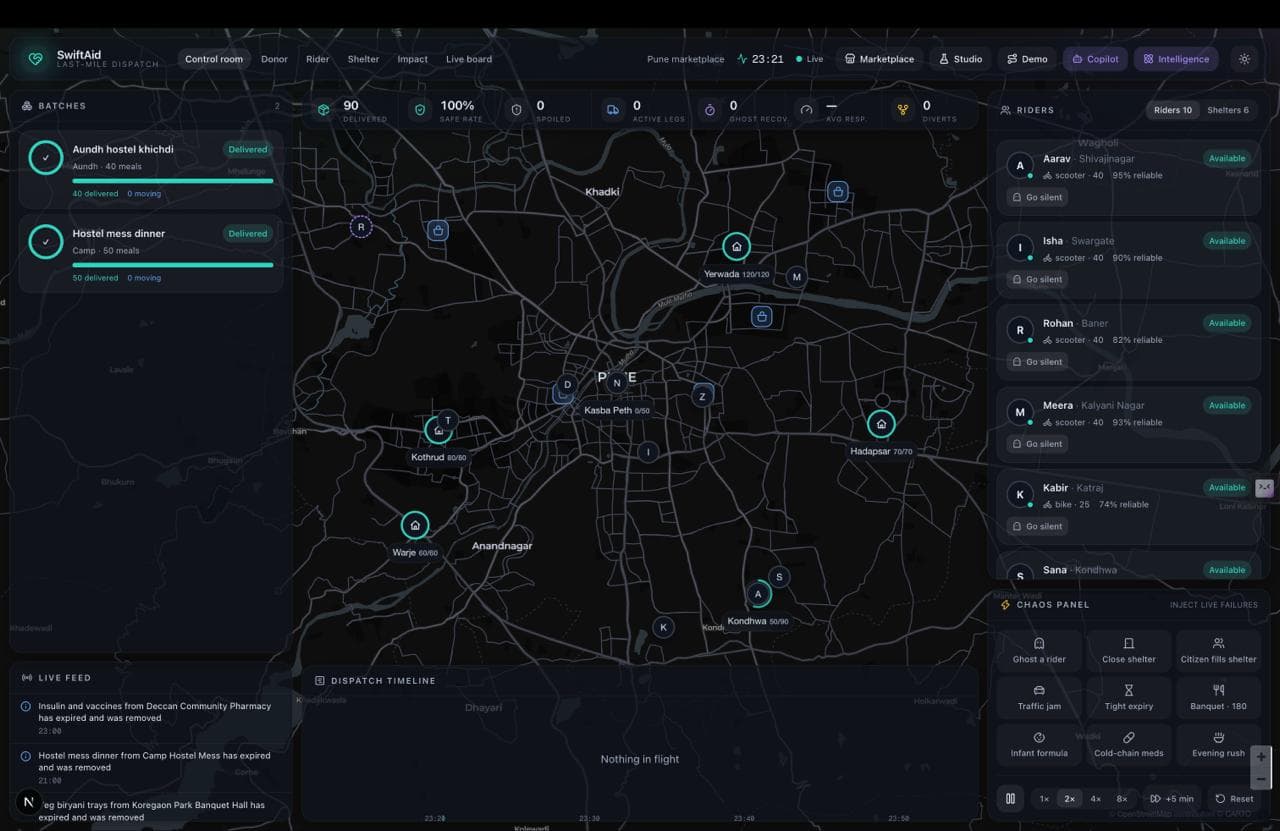This screenshot has height=831, width=1280.
Task: Toggle Go silent for Rohan
Action: (x=1037, y=362)
